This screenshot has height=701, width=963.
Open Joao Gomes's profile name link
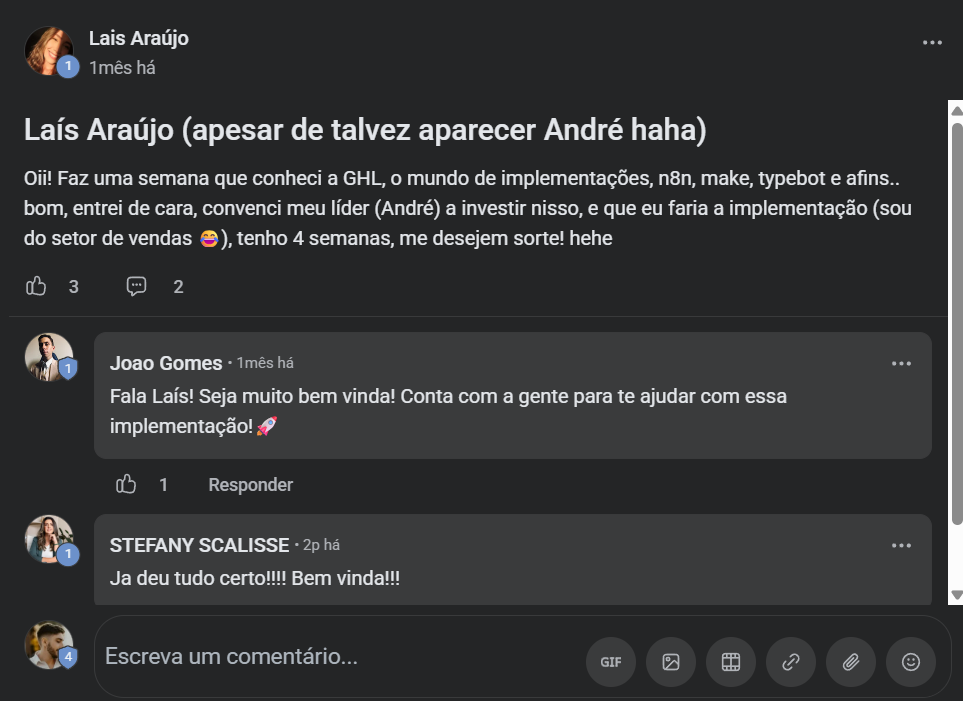pyautogui.click(x=166, y=363)
